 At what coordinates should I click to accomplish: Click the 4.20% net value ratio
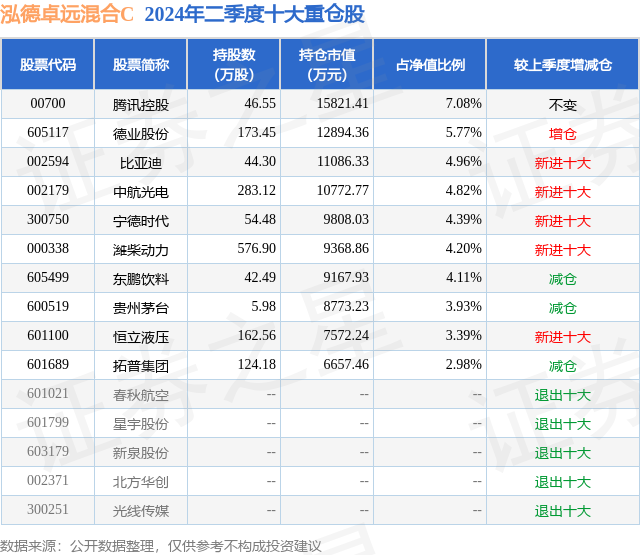[464, 249]
